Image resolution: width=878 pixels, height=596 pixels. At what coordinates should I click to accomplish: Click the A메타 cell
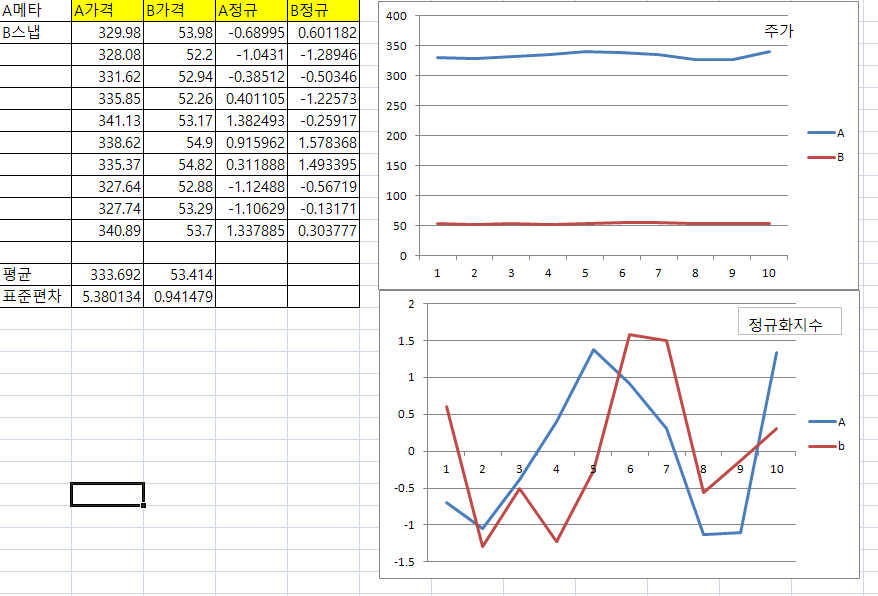[x=36, y=11]
